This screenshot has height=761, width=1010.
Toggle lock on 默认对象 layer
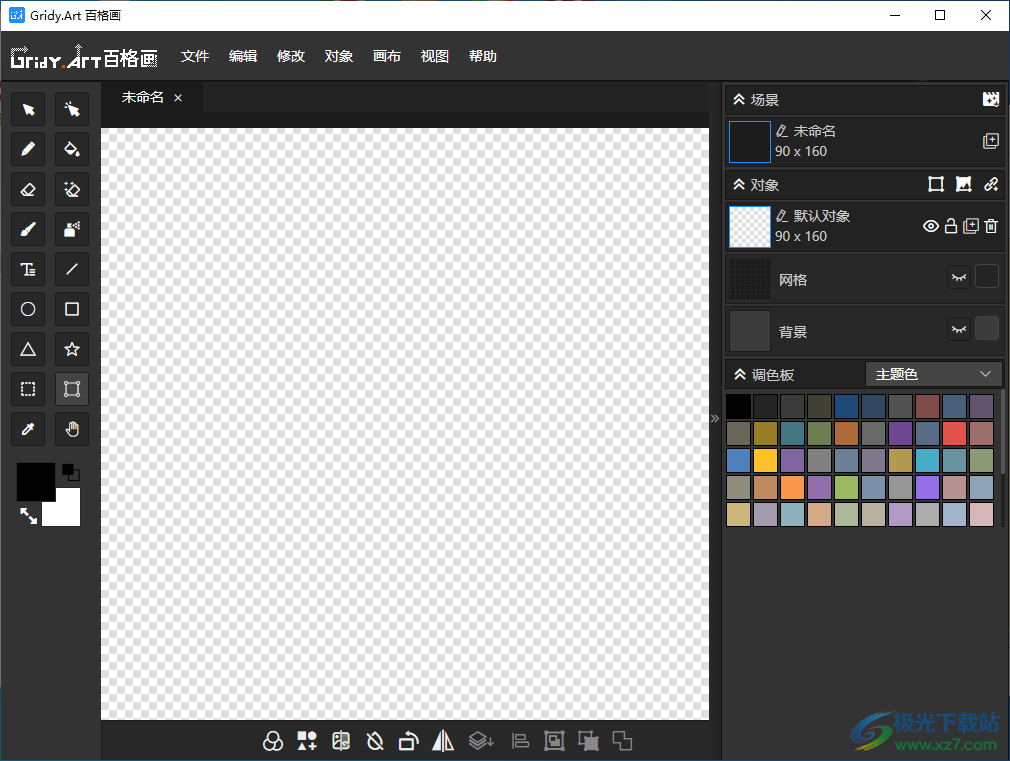pyautogui.click(x=951, y=226)
